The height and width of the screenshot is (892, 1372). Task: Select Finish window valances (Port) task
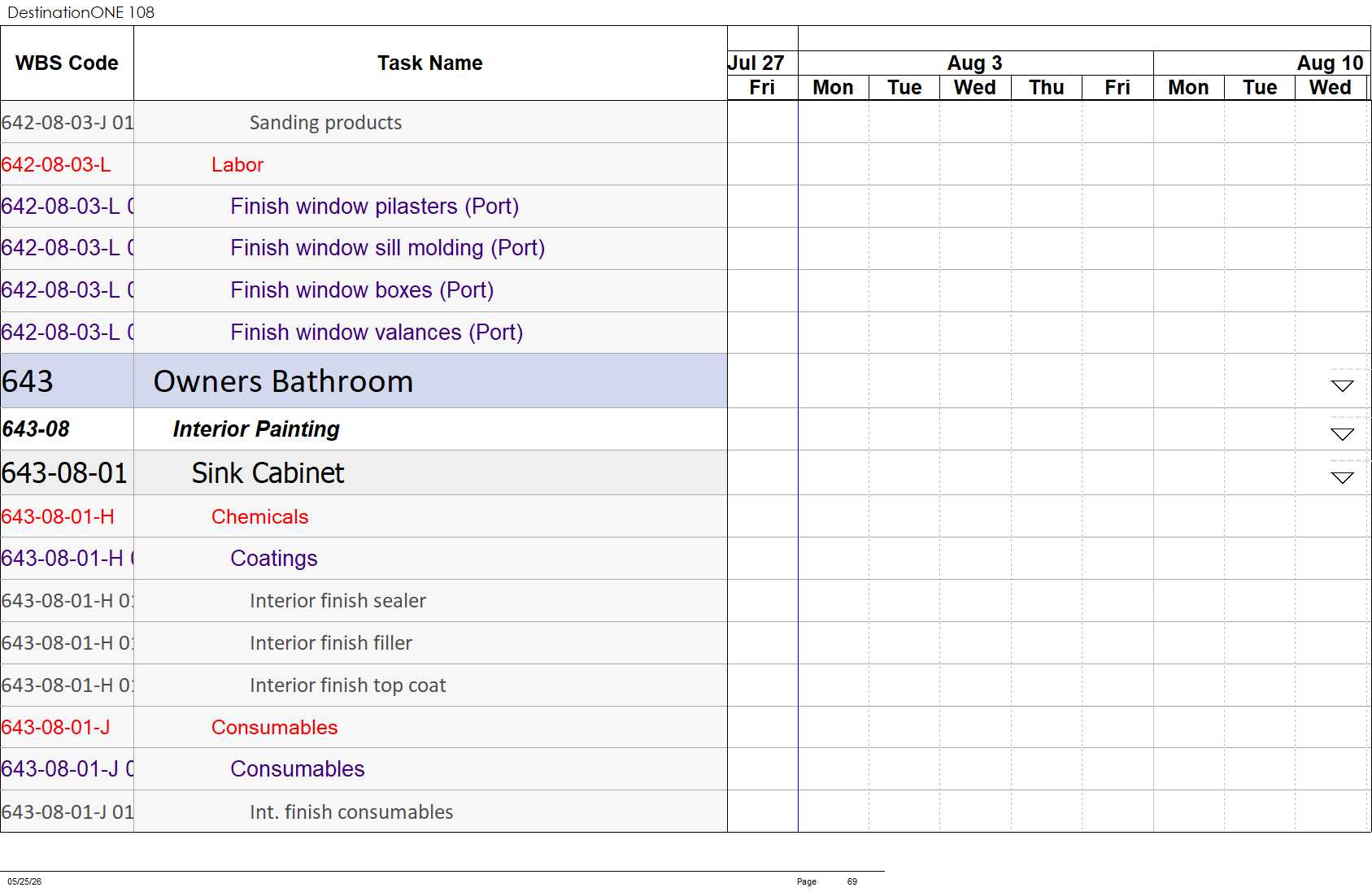coord(377,333)
